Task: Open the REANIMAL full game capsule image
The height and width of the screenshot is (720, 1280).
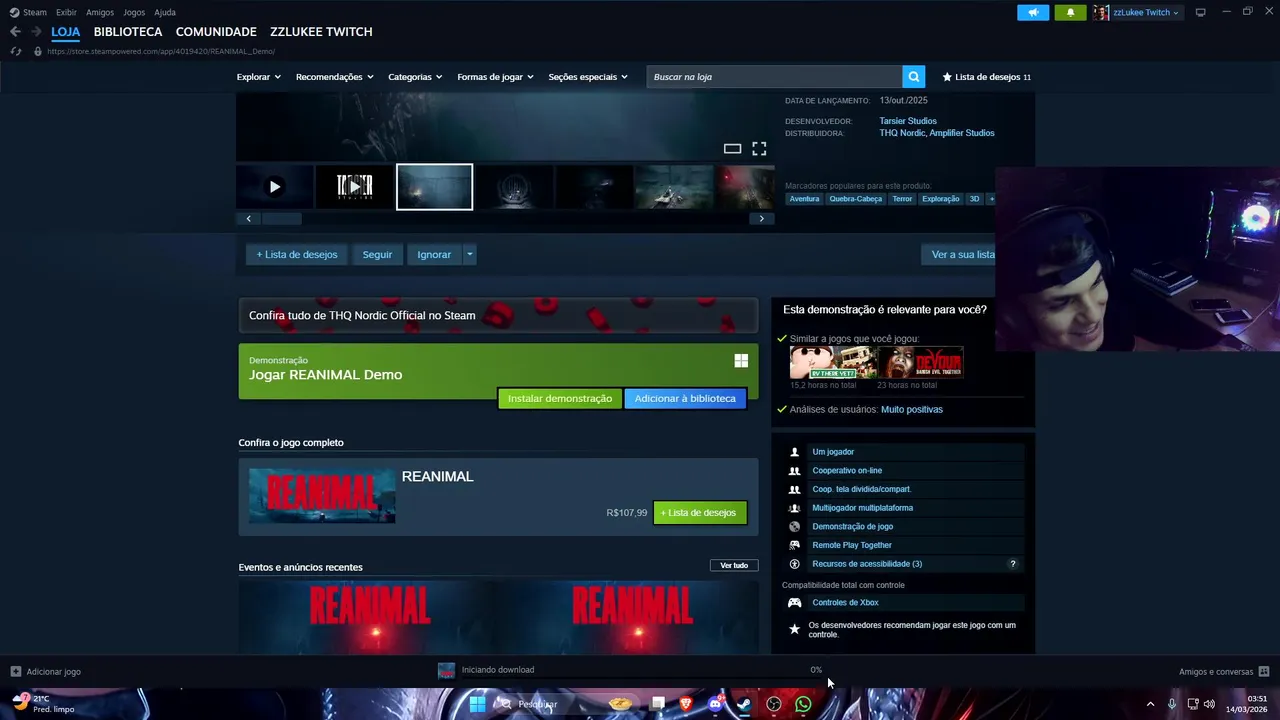Action: [x=322, y=496]
